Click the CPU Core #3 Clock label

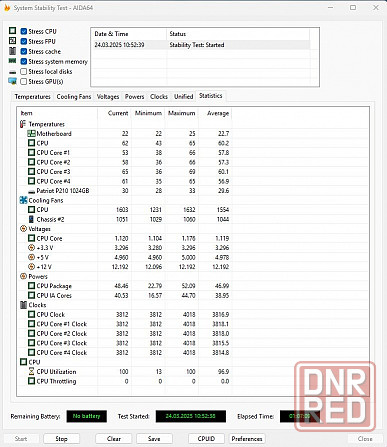tap(62, 343)
